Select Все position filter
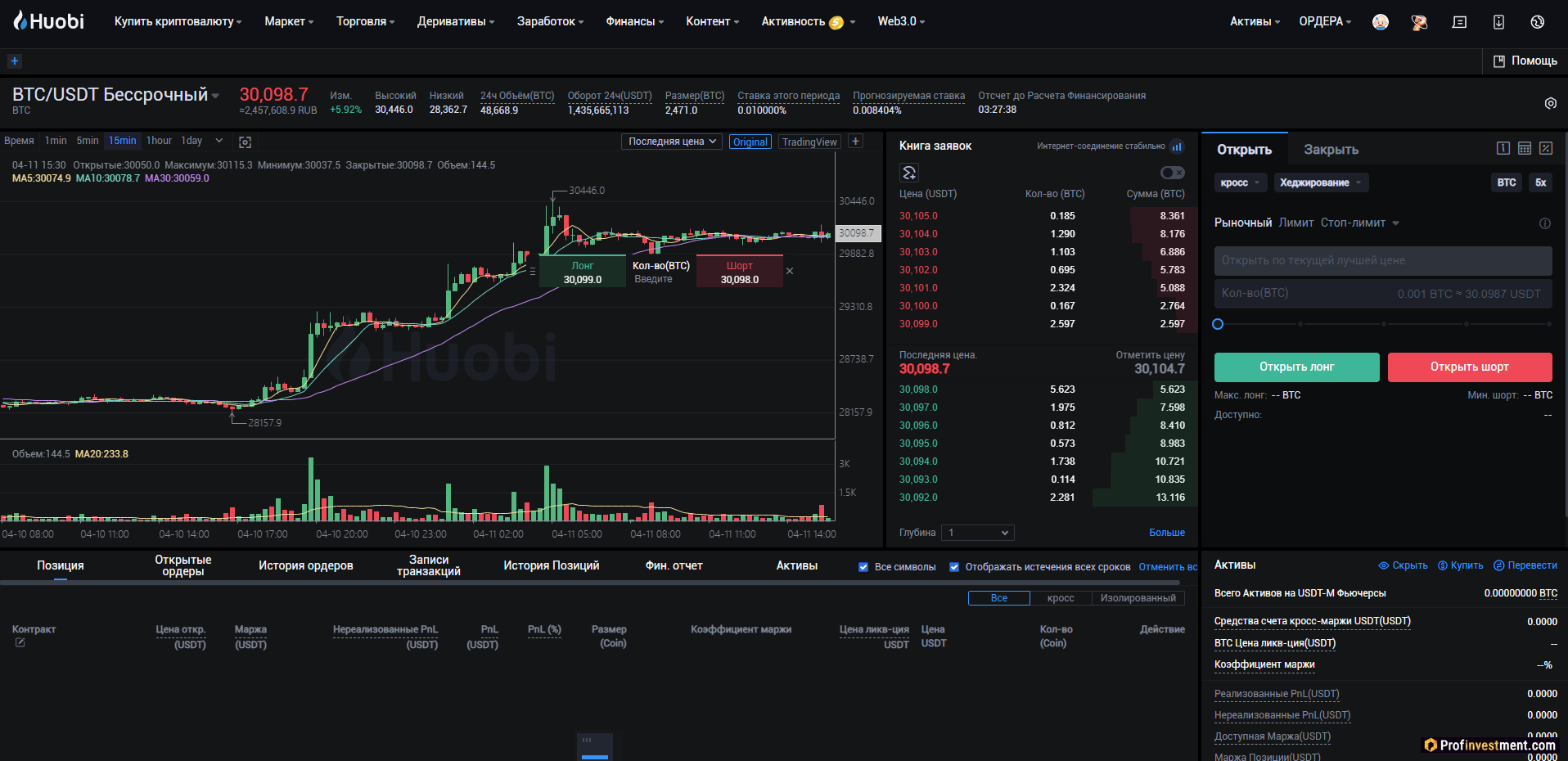This screenshot has height=761, width=1568. click(999, 598)
